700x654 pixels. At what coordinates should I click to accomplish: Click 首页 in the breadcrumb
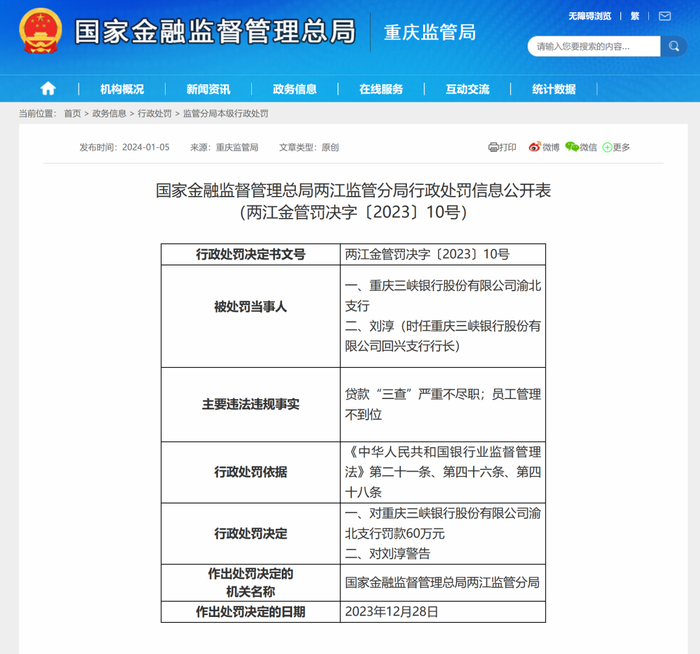[x=72, y=113]
